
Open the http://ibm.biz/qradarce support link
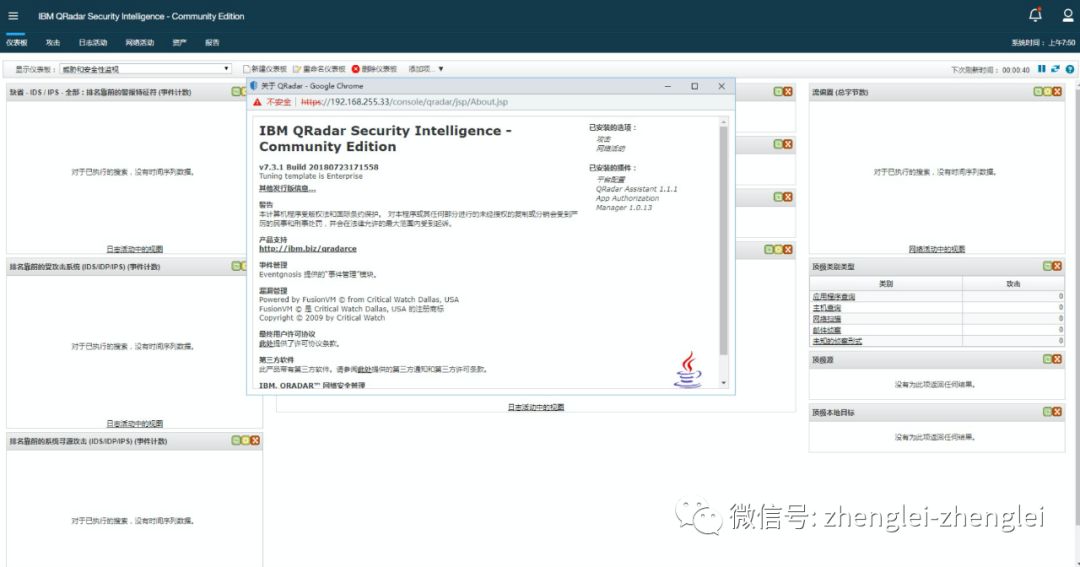(308, 249)
